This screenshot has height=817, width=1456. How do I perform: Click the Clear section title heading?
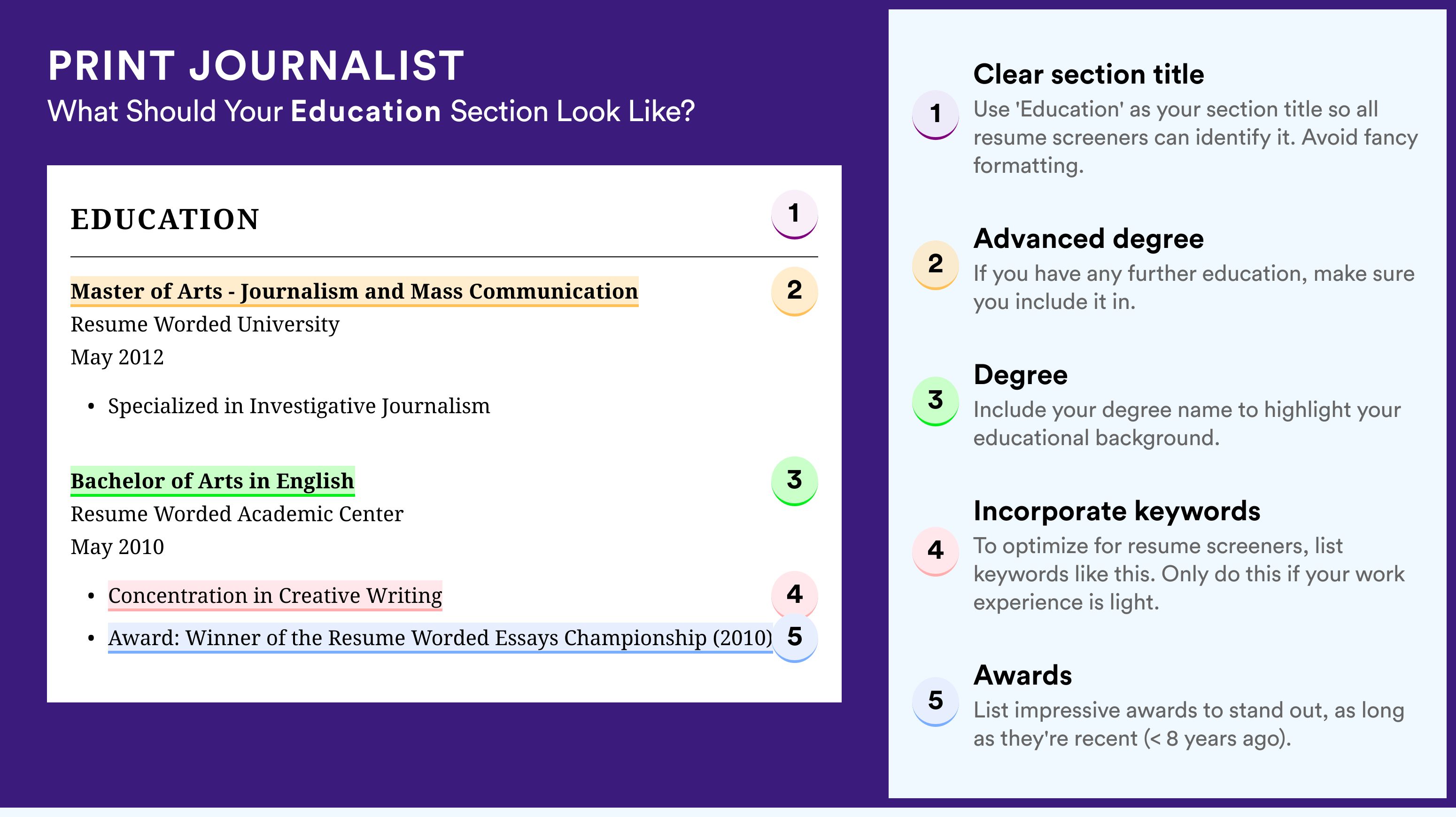(x=1089, y=75)
